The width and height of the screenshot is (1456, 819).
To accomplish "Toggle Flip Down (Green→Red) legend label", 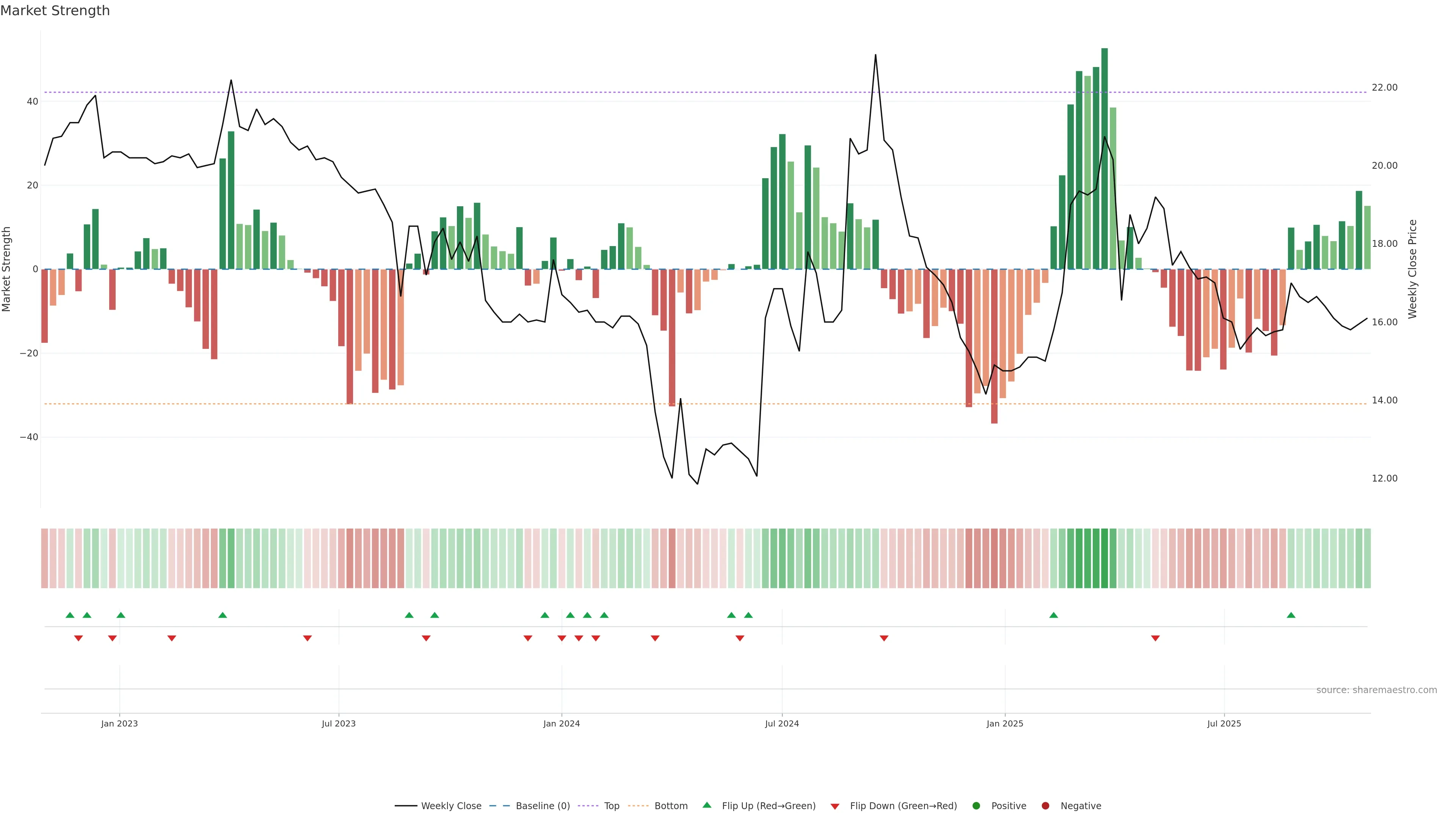I will point(903,806).
